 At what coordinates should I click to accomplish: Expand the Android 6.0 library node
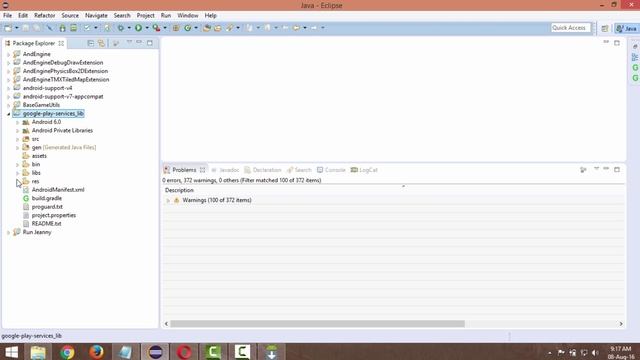(18, 122)
